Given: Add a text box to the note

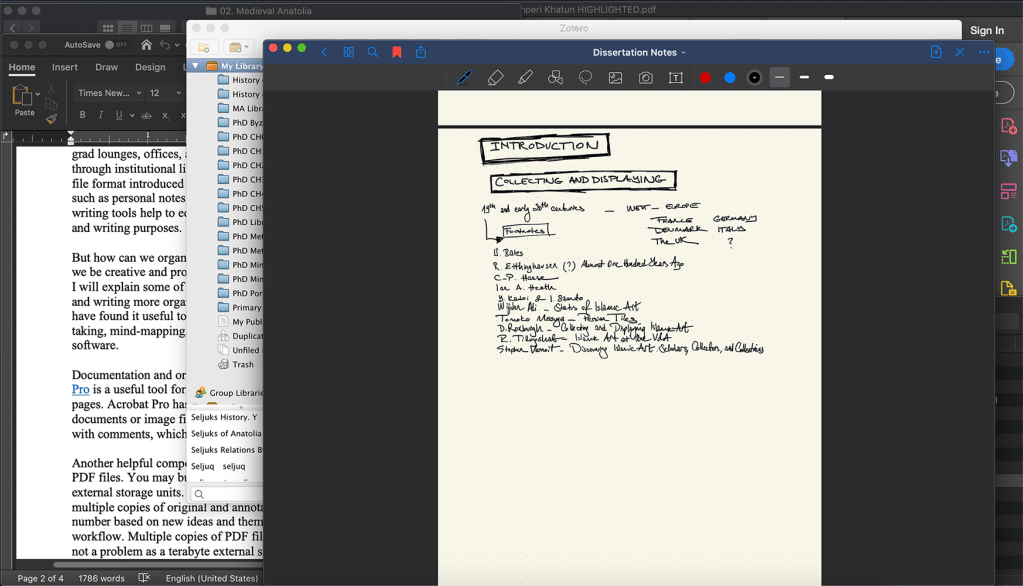Looking at the screenshot, I should (676, 78).
